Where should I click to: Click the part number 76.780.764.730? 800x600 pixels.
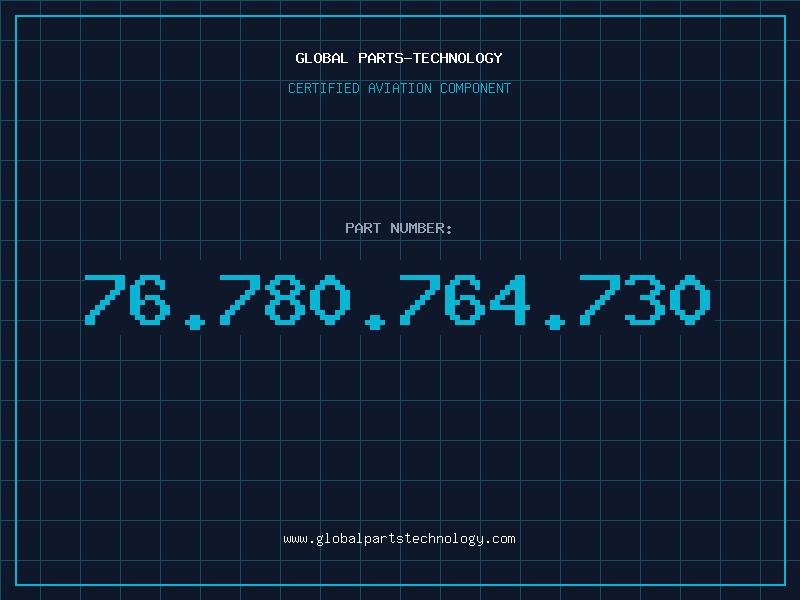[397, 301]
